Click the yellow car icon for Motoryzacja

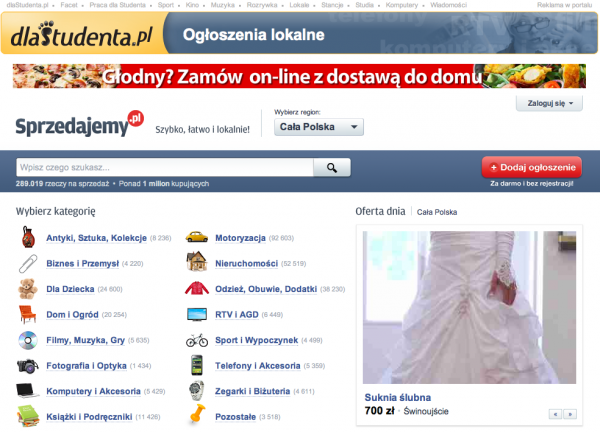point(197,237)
